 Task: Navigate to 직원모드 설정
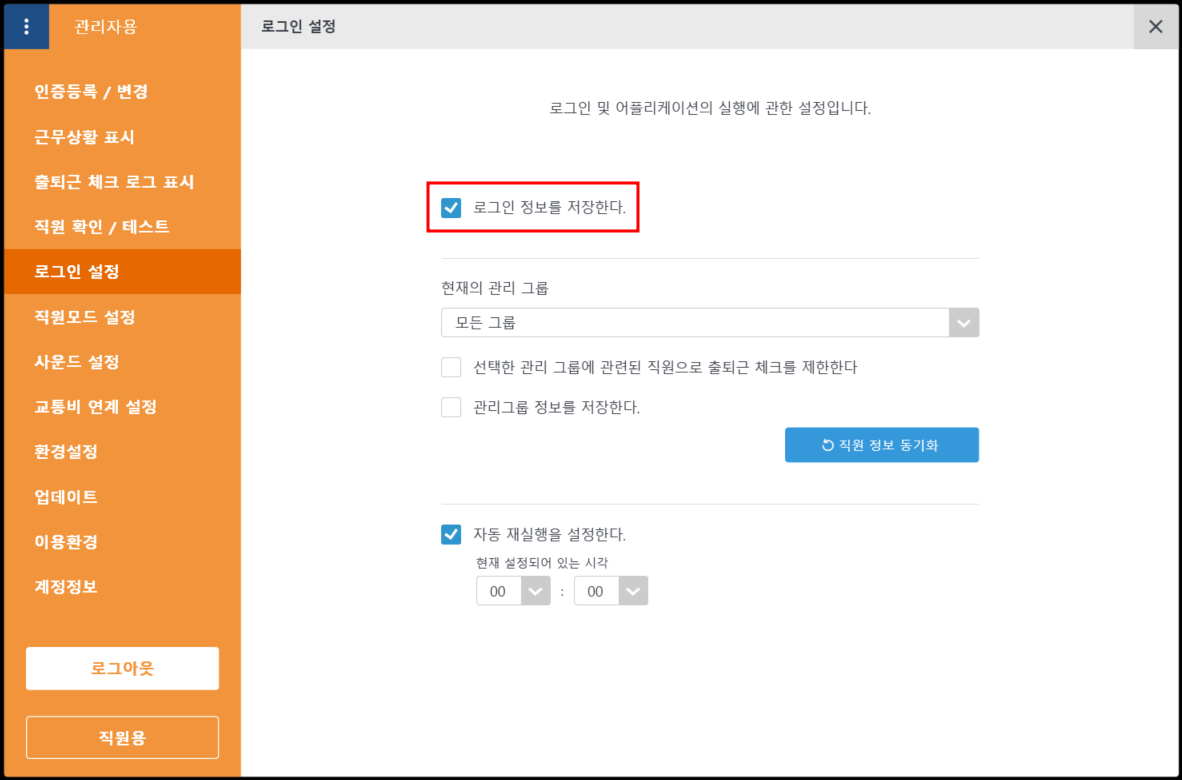point(85,317)
